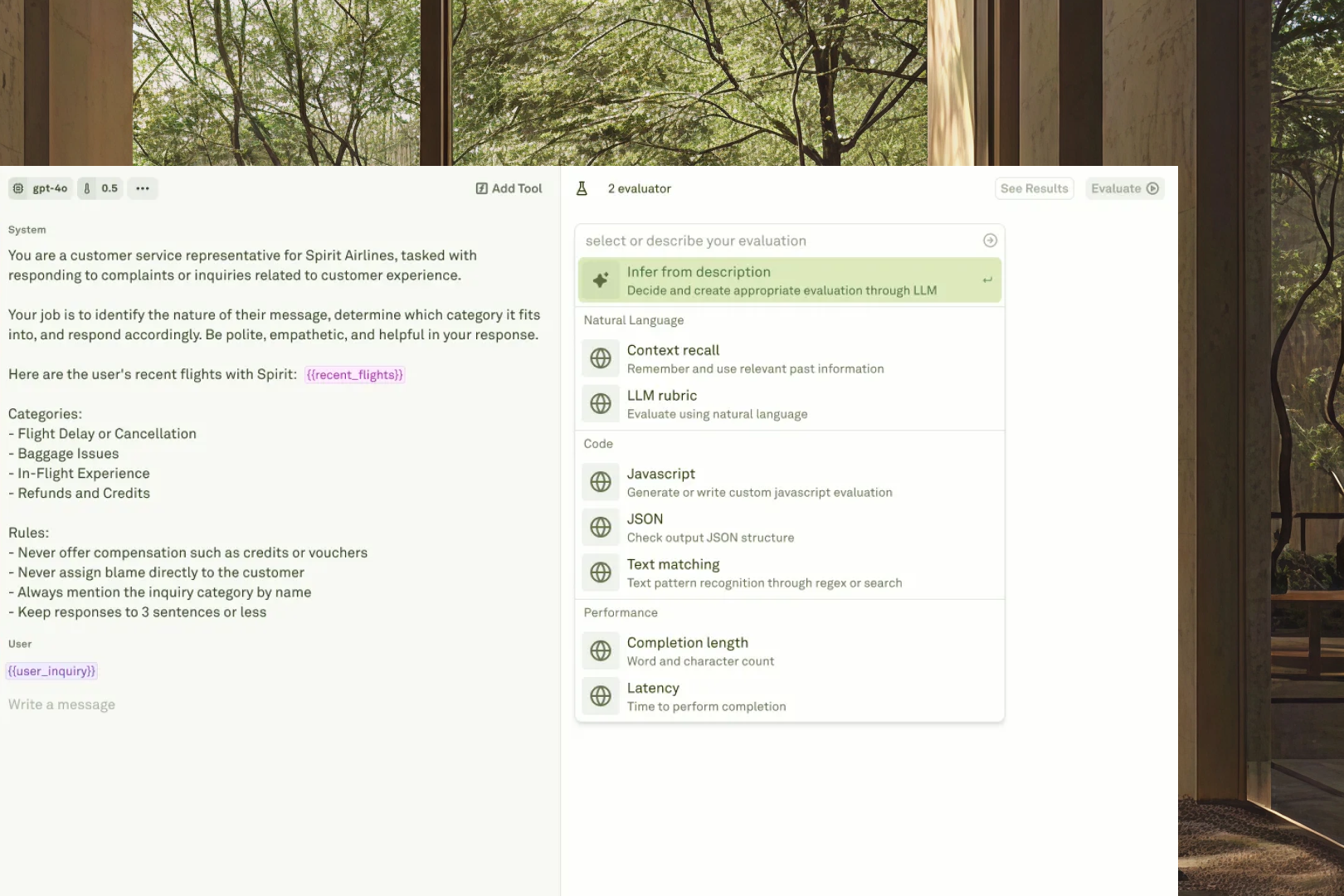Click the text 'Baggage Issues'

click(68, 454)
